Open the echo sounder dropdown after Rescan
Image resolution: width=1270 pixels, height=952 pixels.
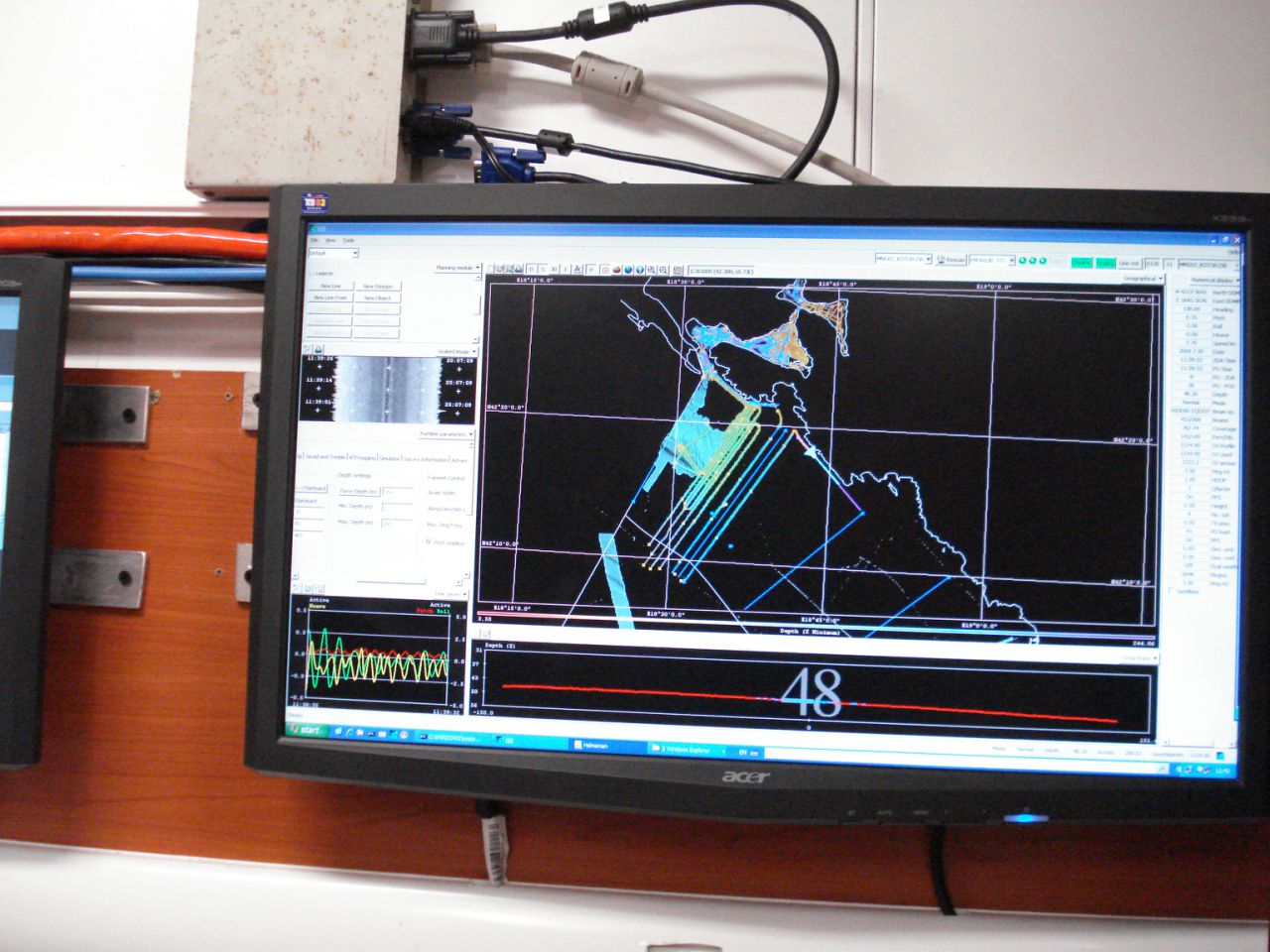pyautogui.click(x=992, y=260)
